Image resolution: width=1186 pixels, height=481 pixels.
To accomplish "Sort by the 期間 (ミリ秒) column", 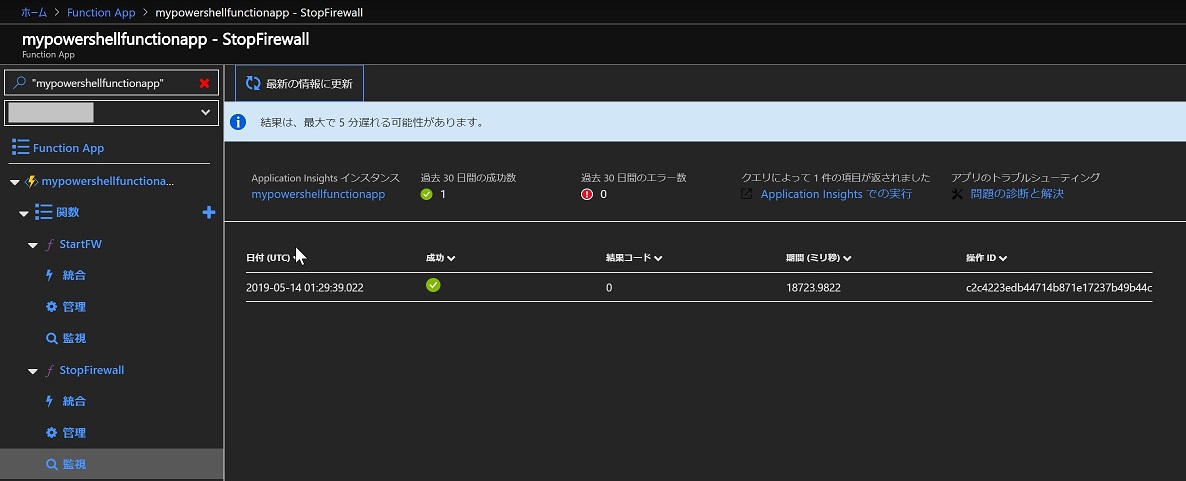I will (x=819, y=258).
